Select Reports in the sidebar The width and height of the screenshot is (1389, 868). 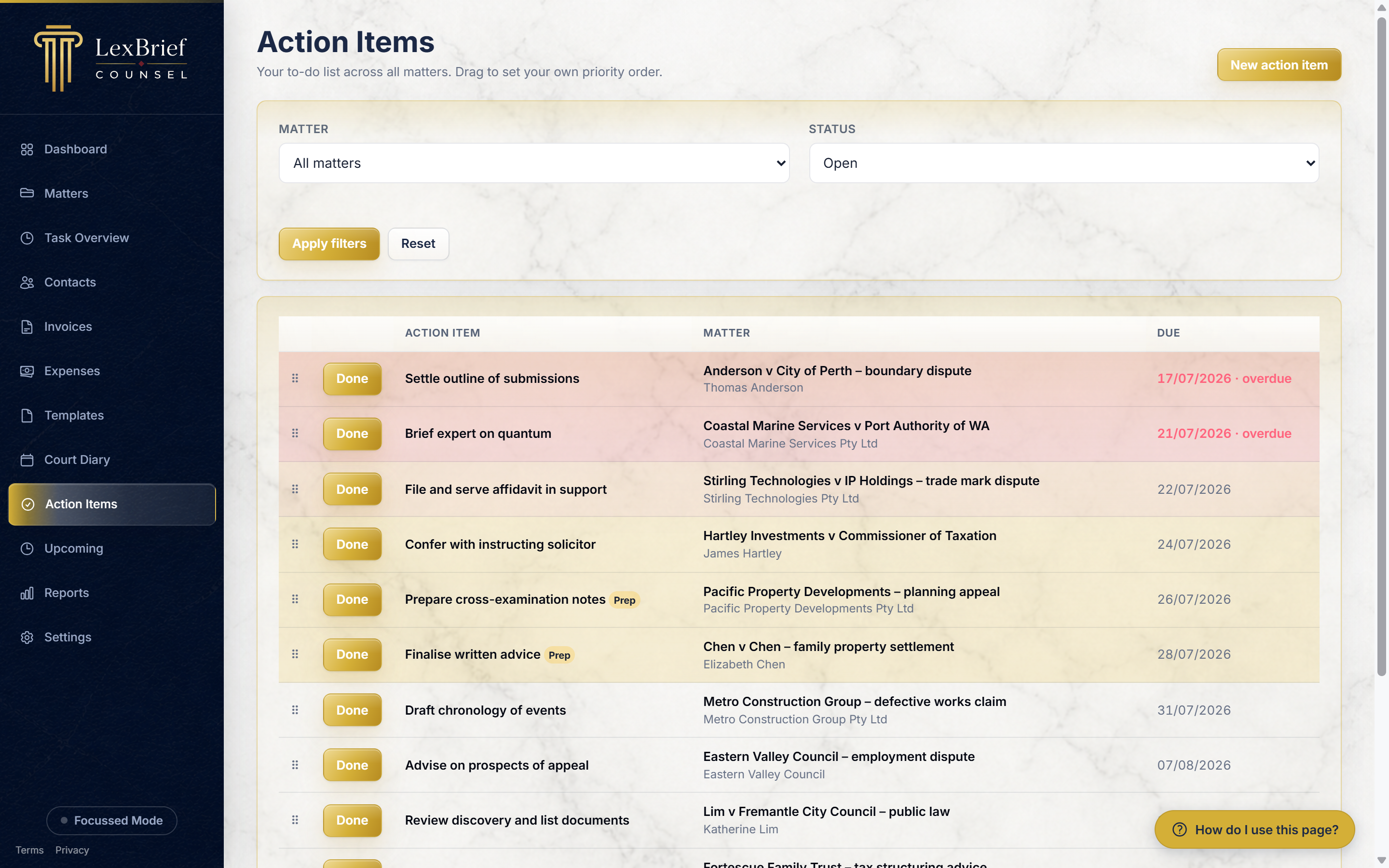click(112, 593)
